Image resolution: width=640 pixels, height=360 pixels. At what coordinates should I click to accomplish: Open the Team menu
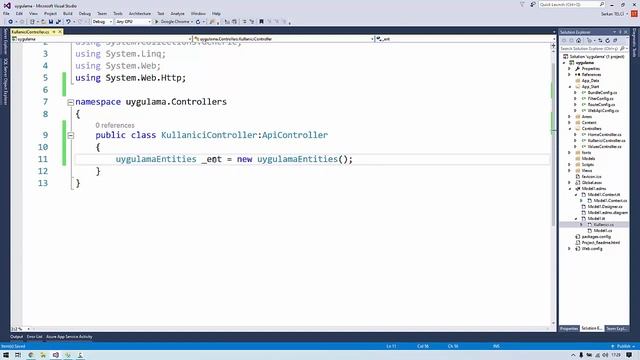pos(102,13)
